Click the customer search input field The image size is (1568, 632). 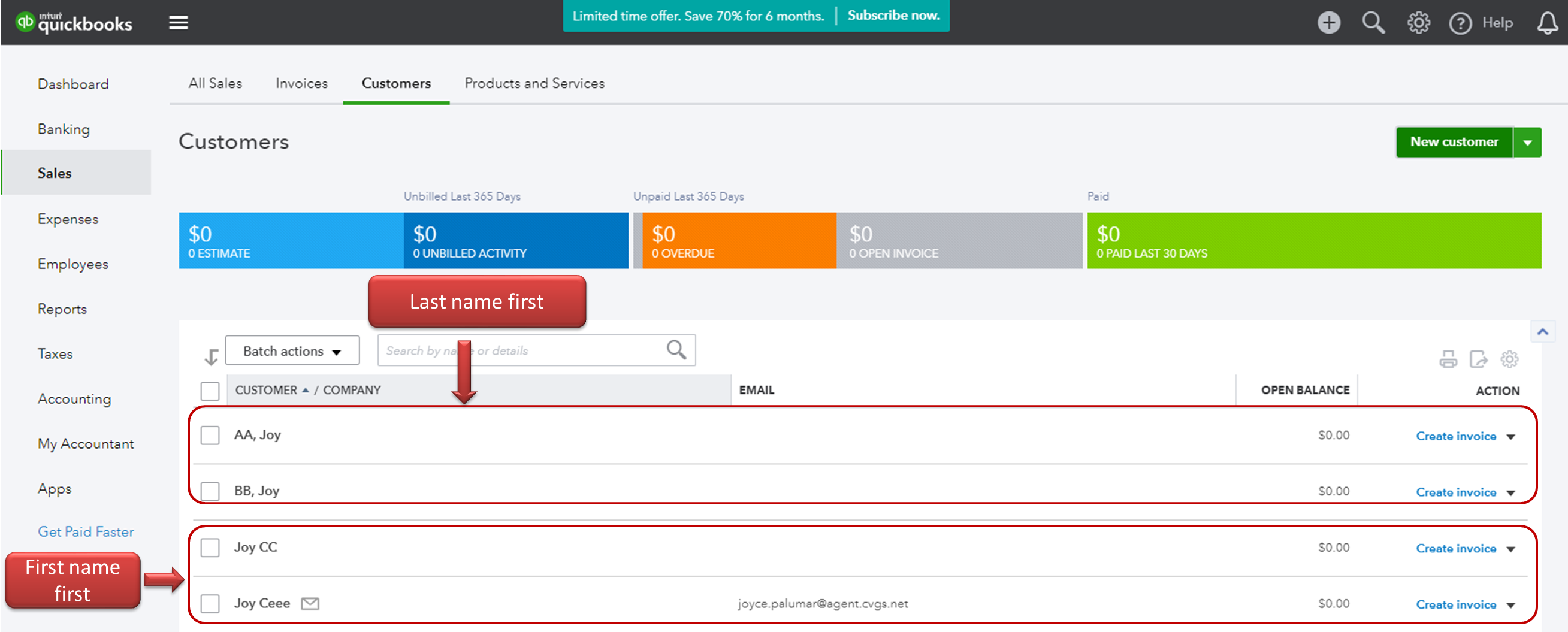(536, 350)
